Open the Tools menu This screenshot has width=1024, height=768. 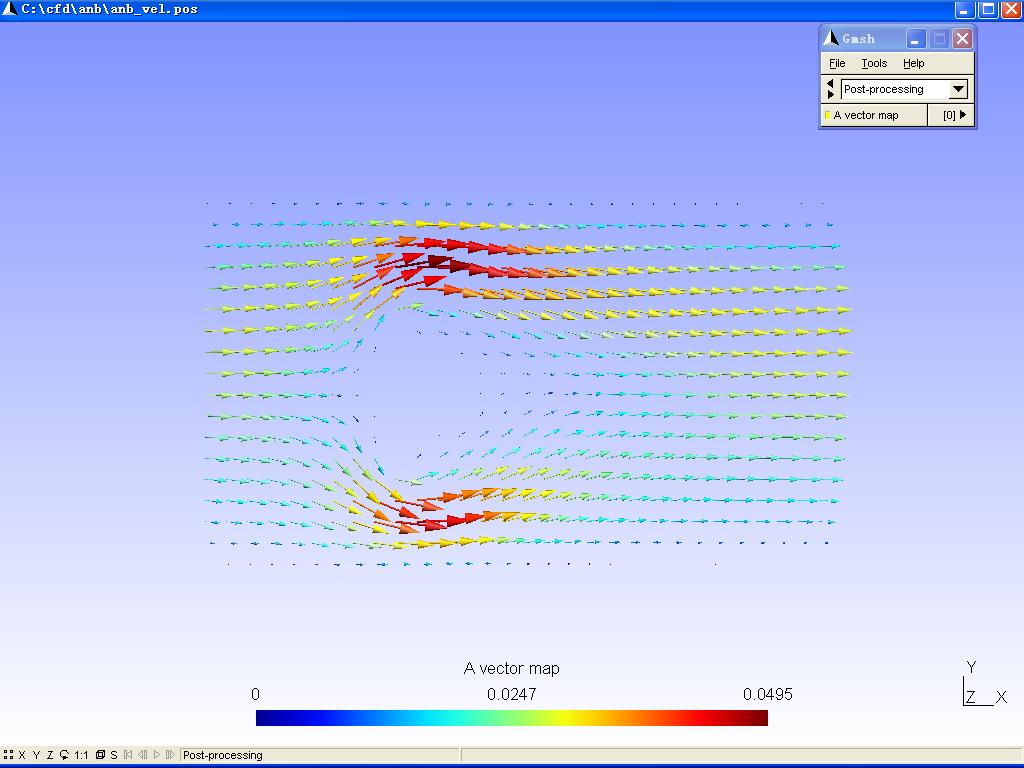(874, 63)
